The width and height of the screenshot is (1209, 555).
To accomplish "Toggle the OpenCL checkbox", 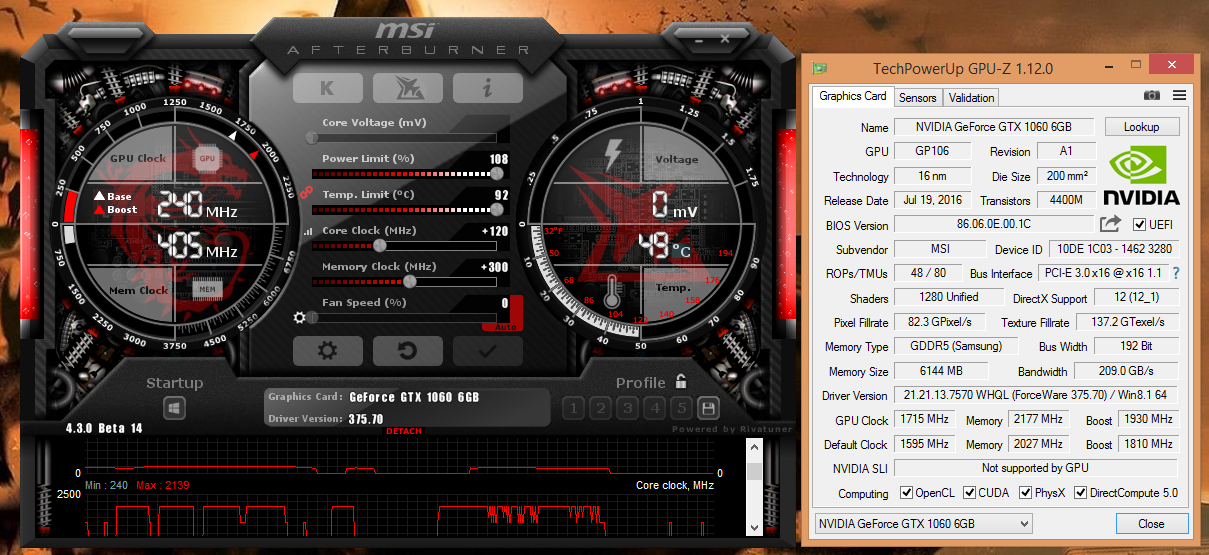I will click(x=906, y=493).
